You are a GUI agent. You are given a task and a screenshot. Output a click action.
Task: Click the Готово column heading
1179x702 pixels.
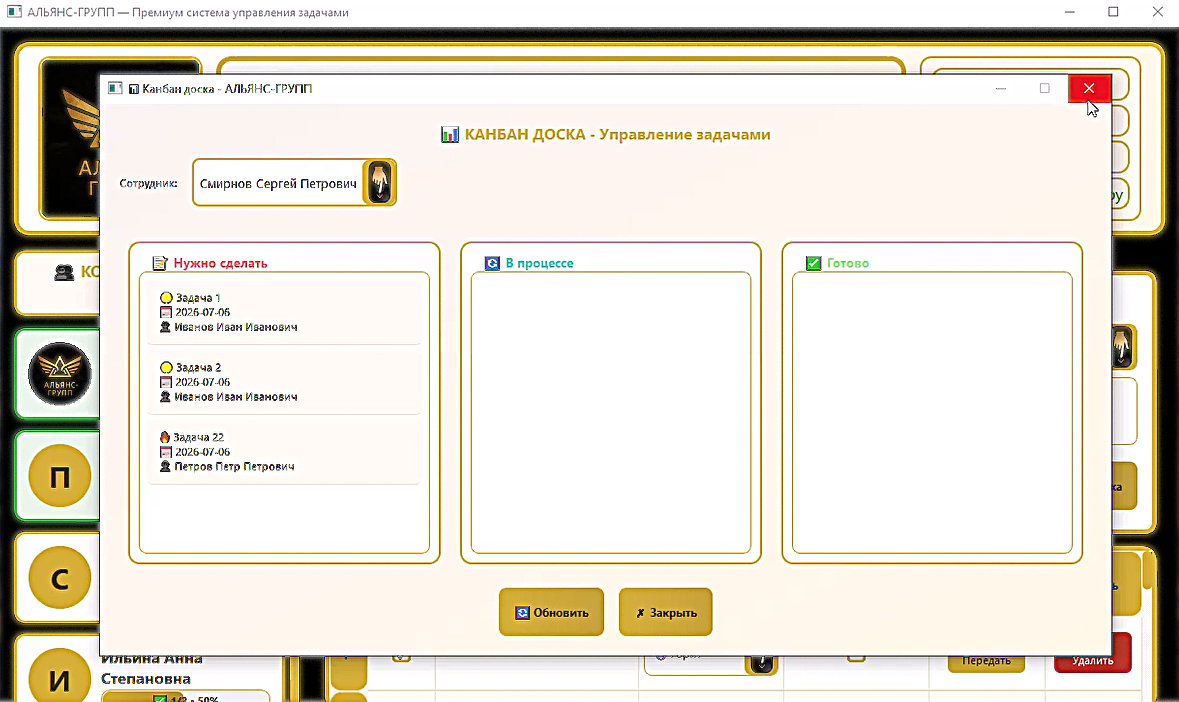(847, 263)
